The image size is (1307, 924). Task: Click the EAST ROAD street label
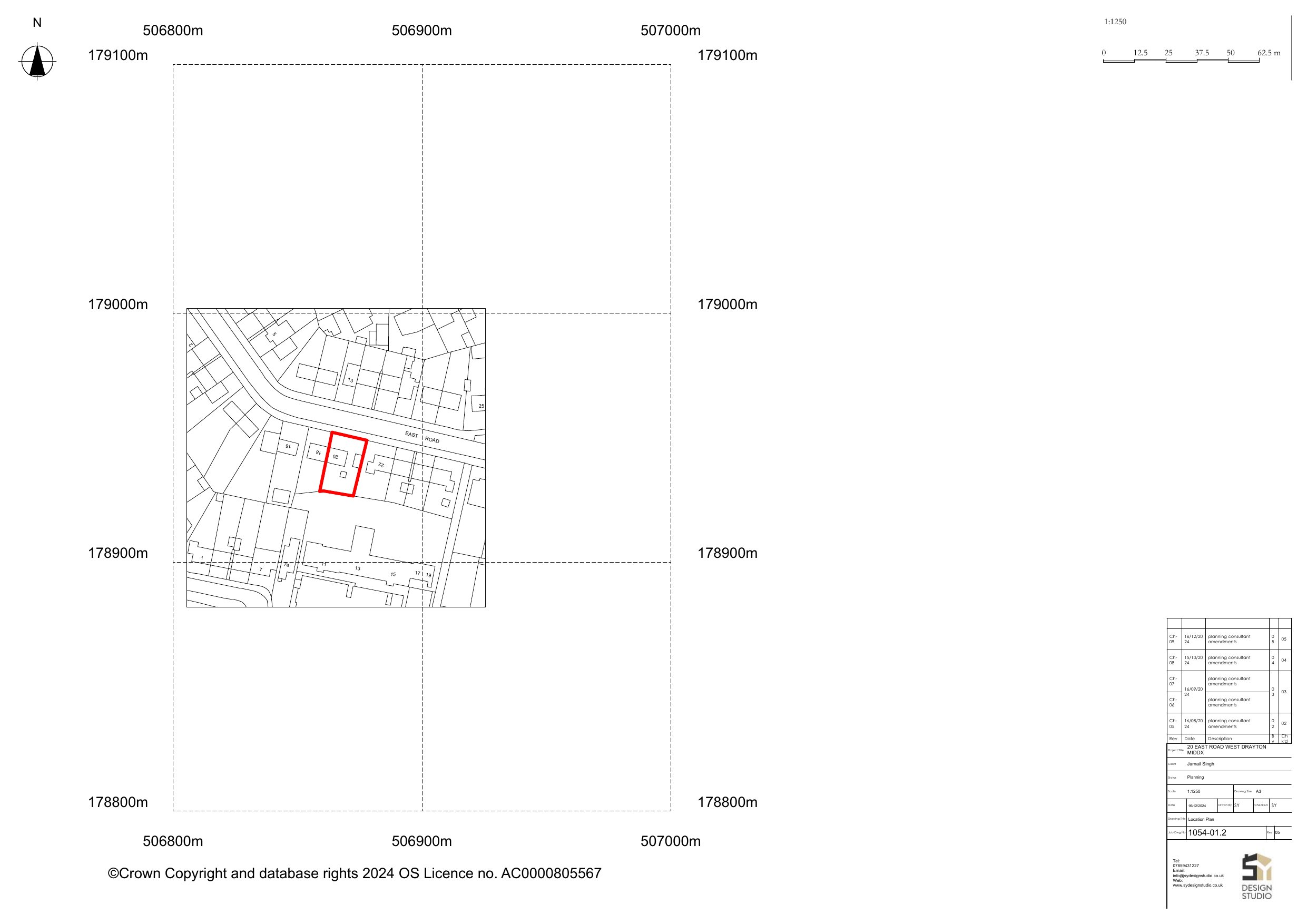coord(422,437)
